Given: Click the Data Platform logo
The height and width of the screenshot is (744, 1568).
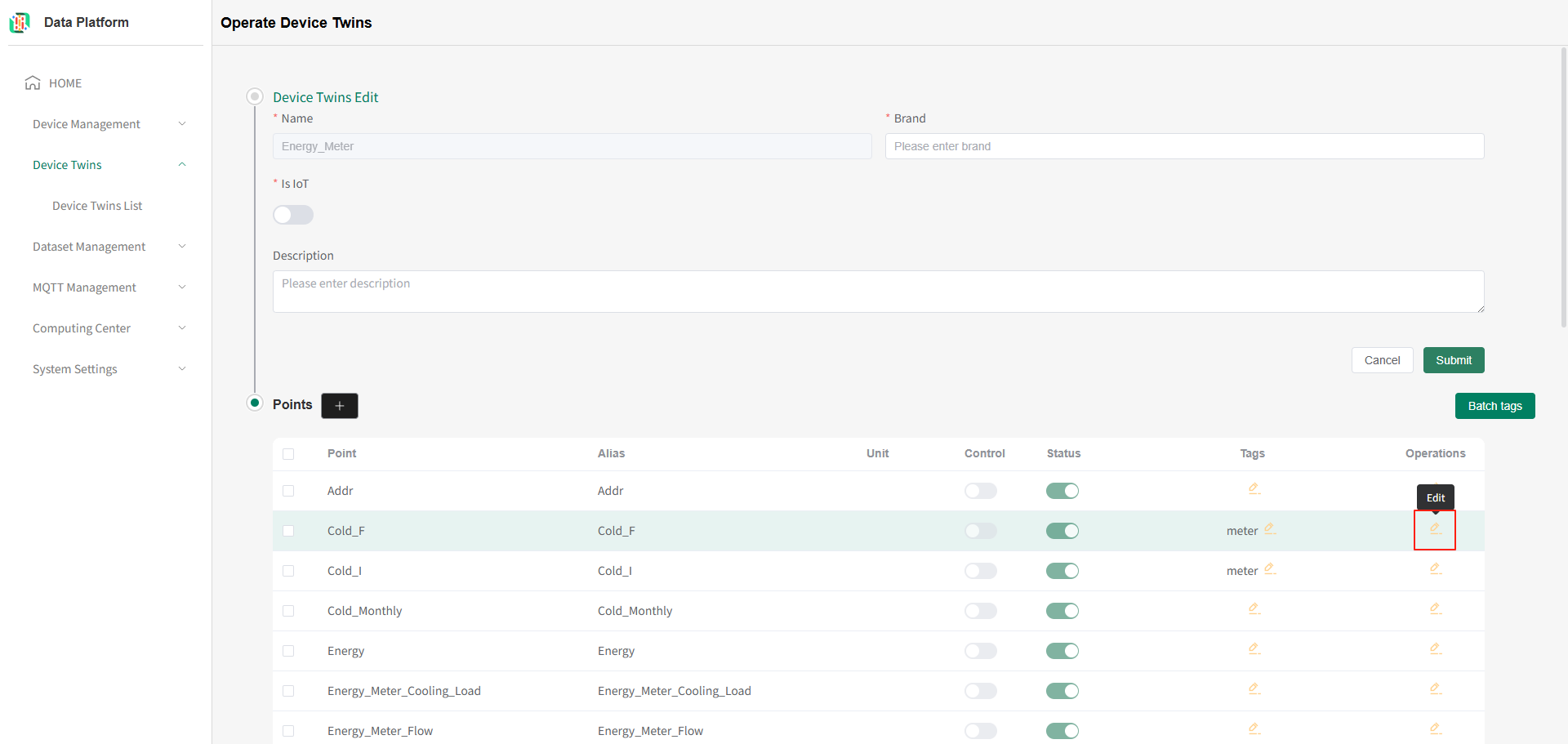Looking at the screenshot, I should click(20, 23).
